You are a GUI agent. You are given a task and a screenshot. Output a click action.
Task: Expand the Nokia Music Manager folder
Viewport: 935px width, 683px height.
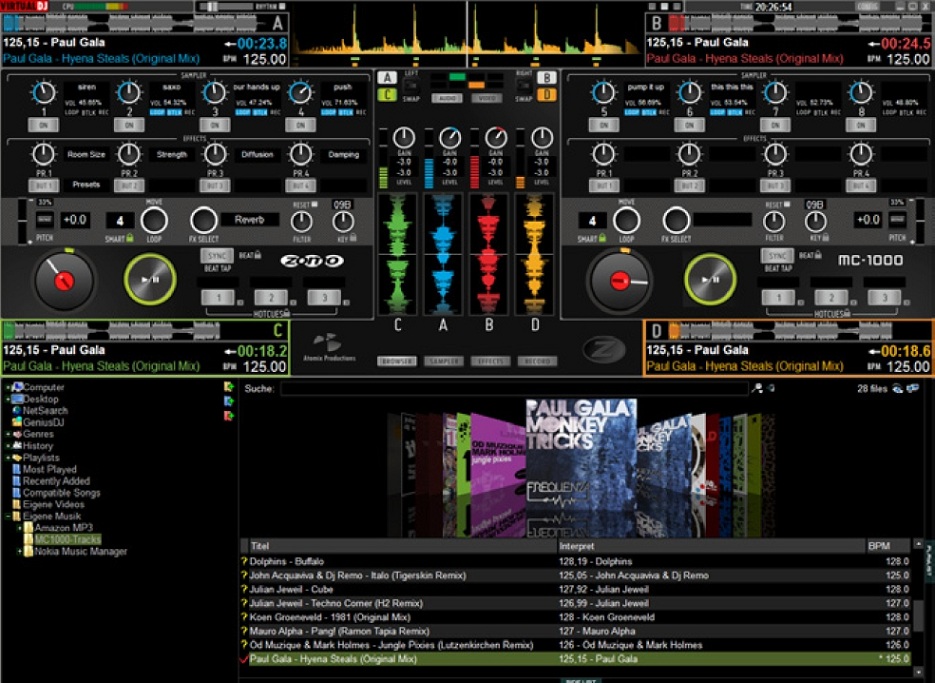click(x=20, y=552)
